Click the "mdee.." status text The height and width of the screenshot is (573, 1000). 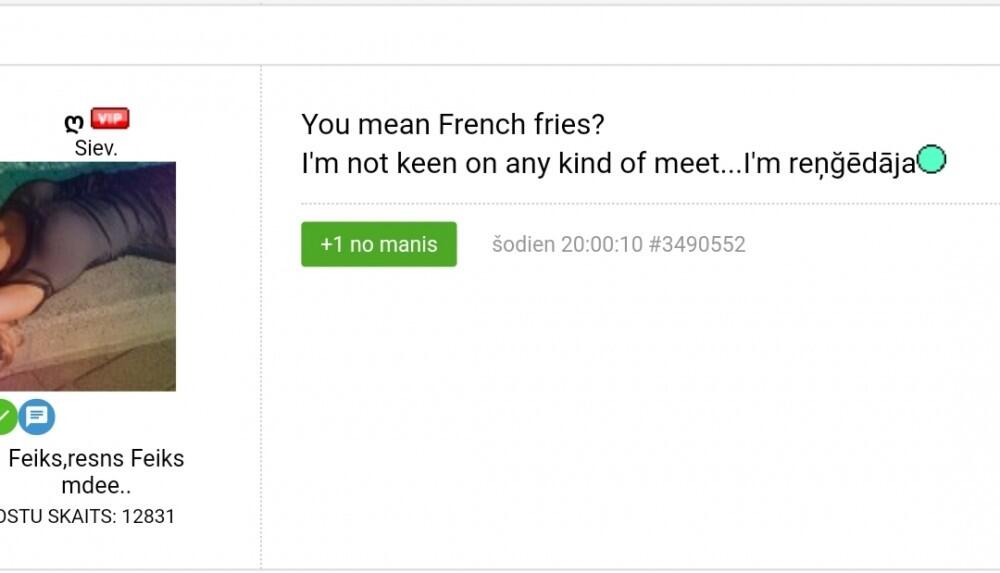(x=96, y=487)
